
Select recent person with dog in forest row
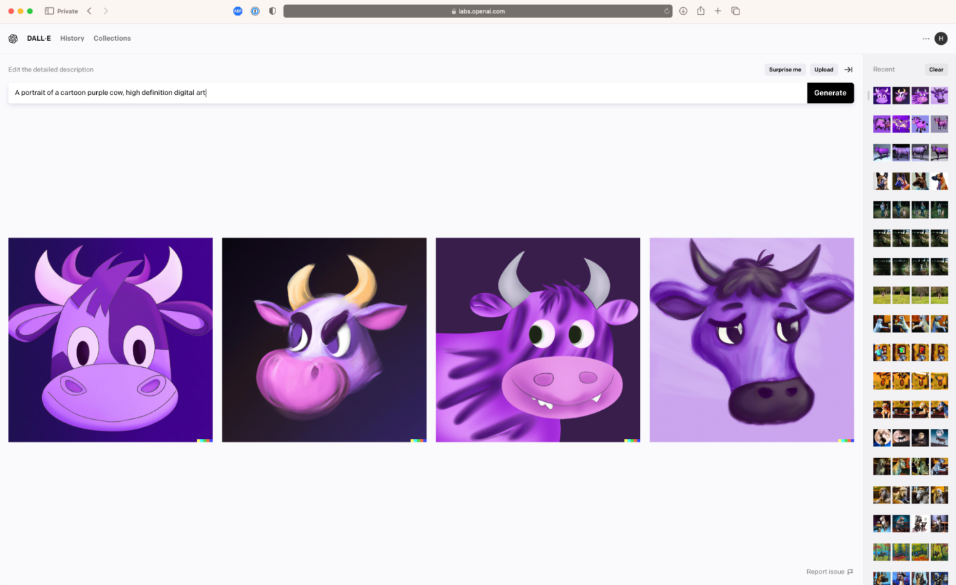(910, 209)
